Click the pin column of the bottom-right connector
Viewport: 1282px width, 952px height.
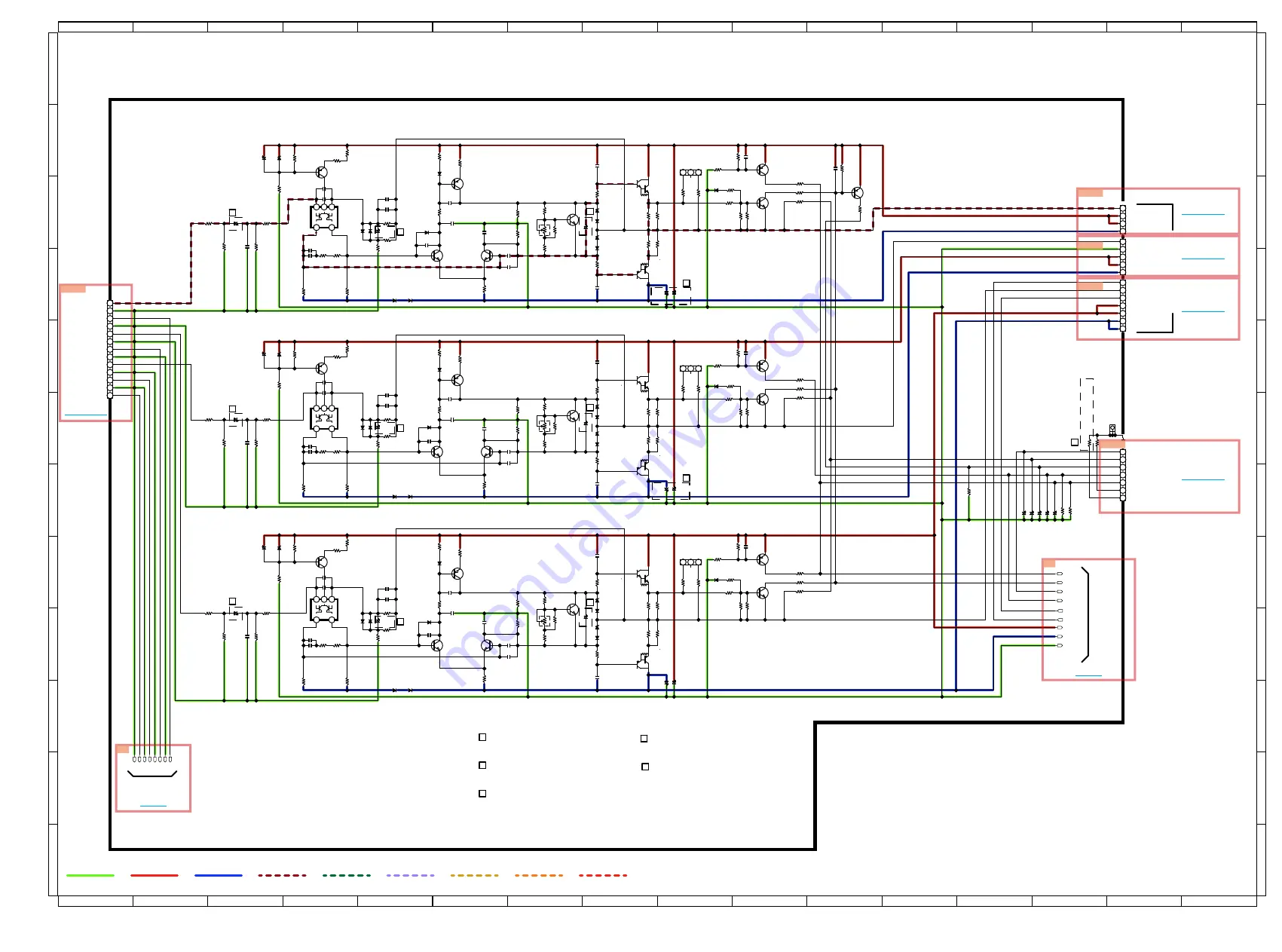pyautogui.click(x=1060, y=609)
